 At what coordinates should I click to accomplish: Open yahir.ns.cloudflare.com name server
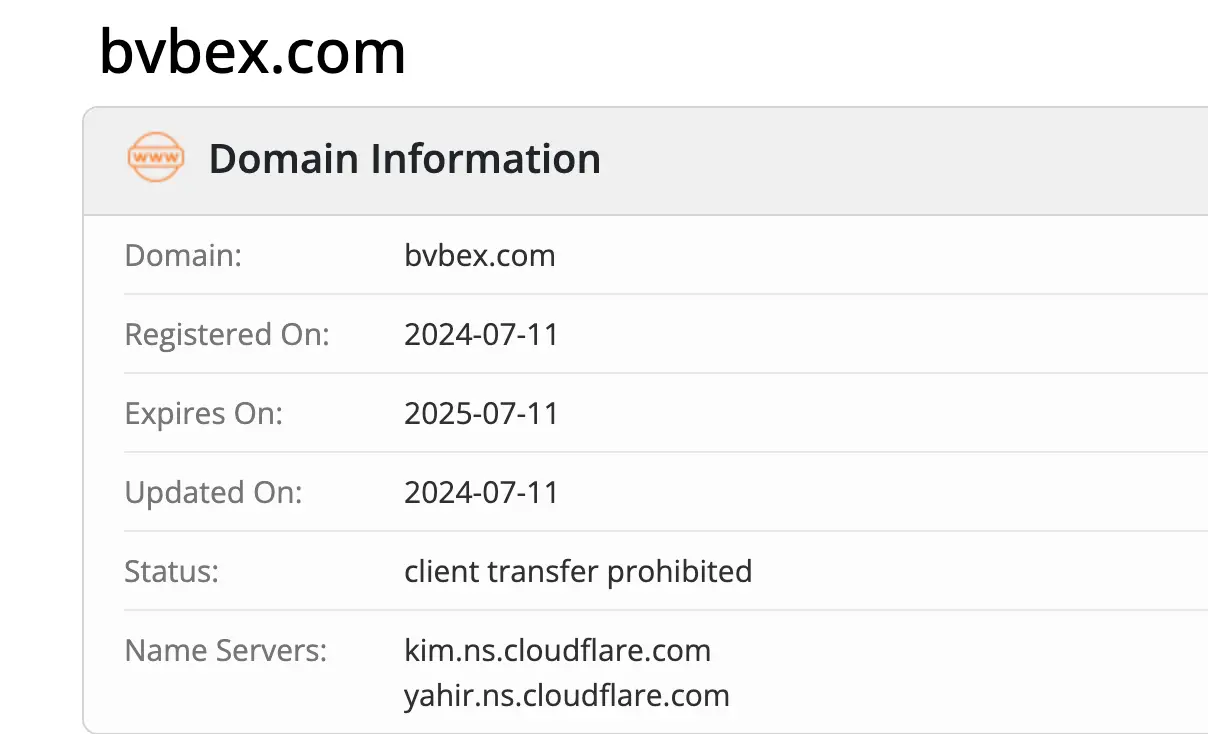click(566, 695)
